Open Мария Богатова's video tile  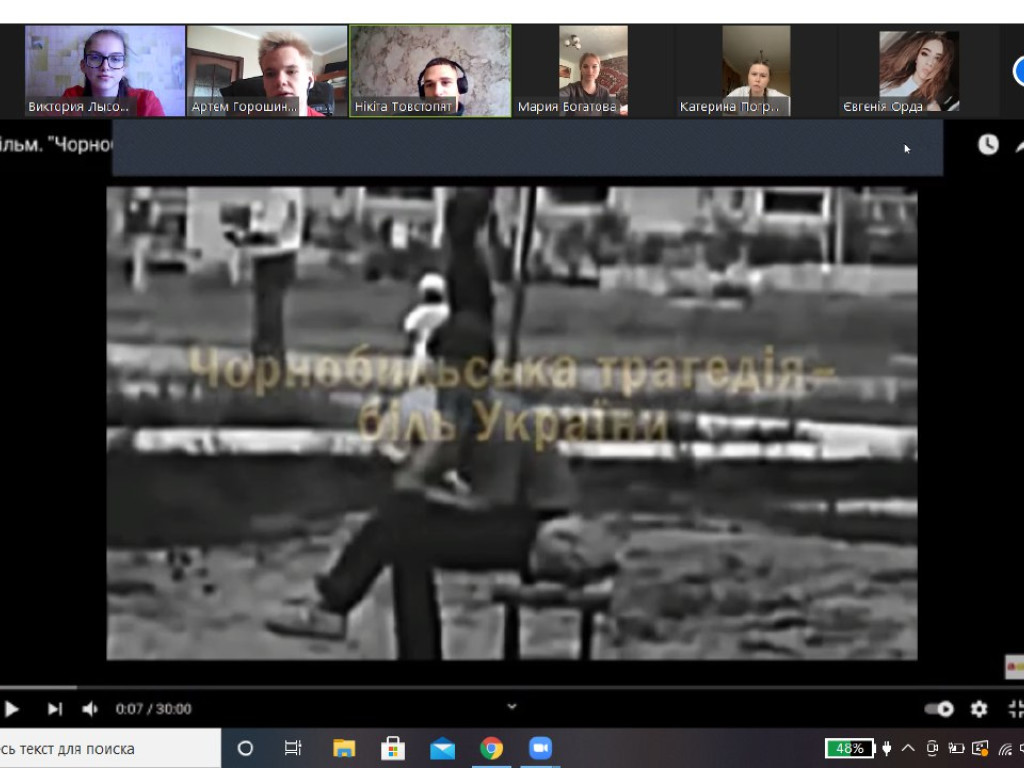coord(592,71)
